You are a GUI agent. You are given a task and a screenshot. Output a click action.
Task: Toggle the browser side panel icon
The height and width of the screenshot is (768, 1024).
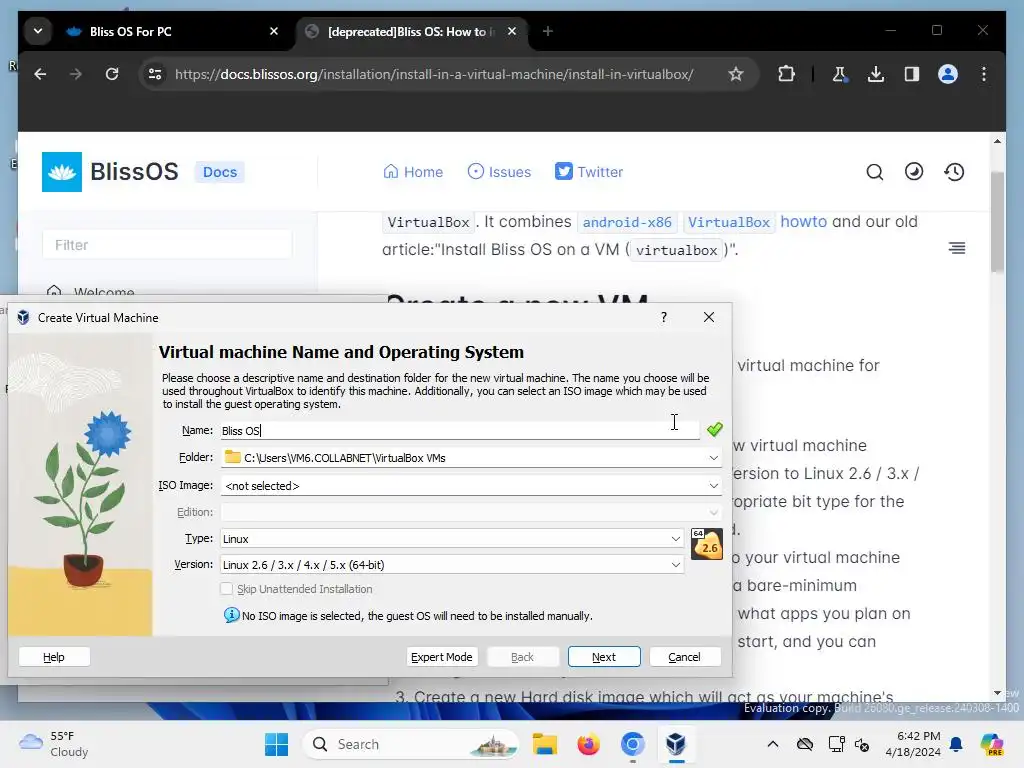pyautogui.click(x=912, y=74)
